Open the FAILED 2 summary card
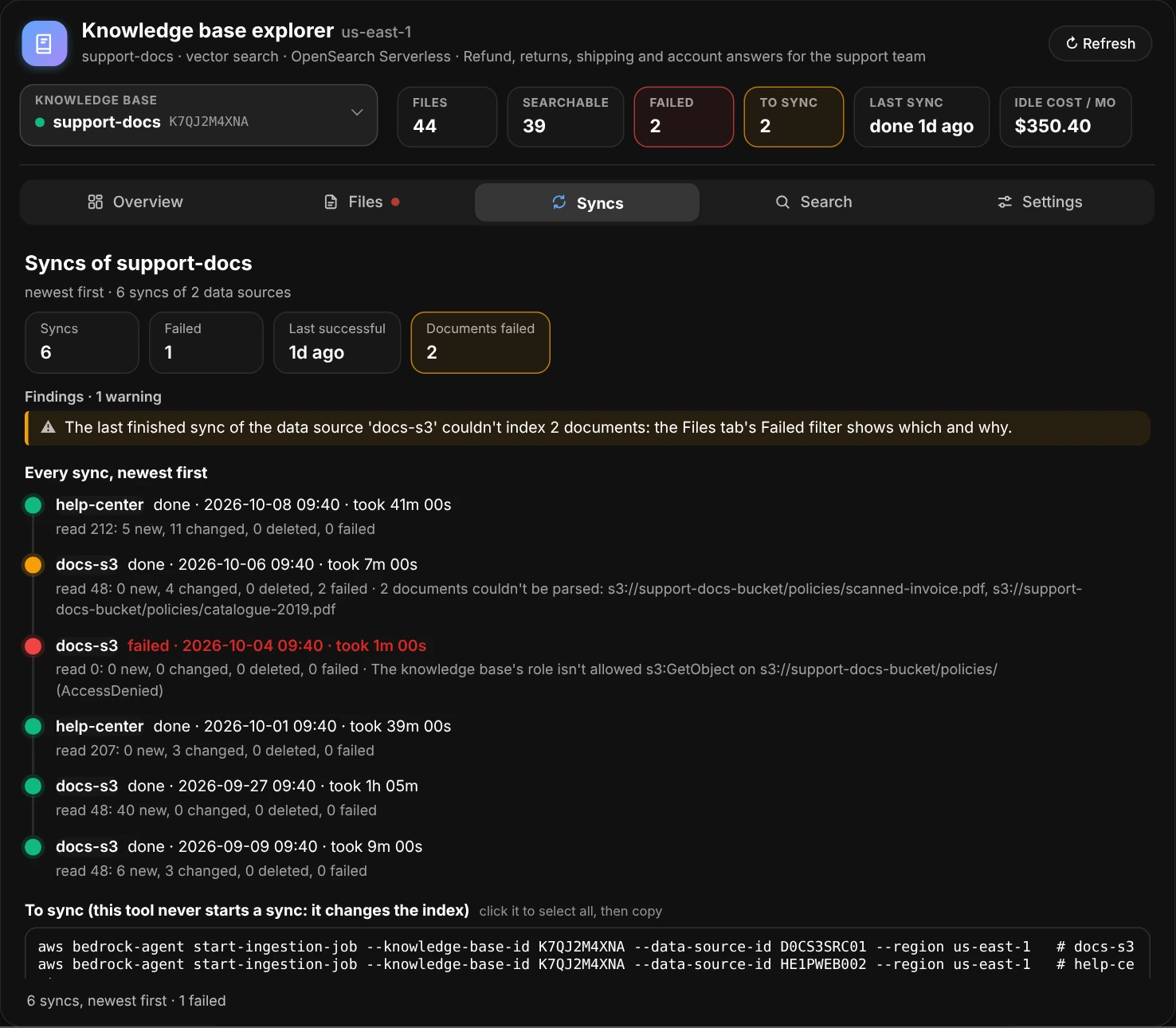 pos(684,116)
